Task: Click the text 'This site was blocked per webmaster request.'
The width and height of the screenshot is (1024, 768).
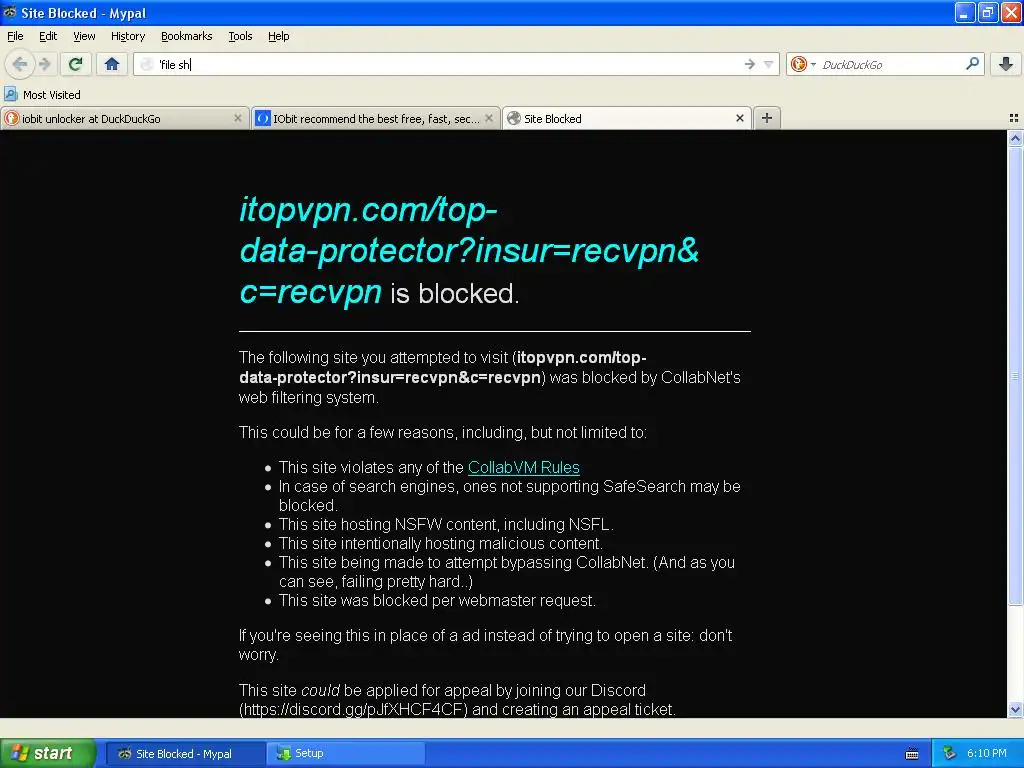Action: coord(437,601)
